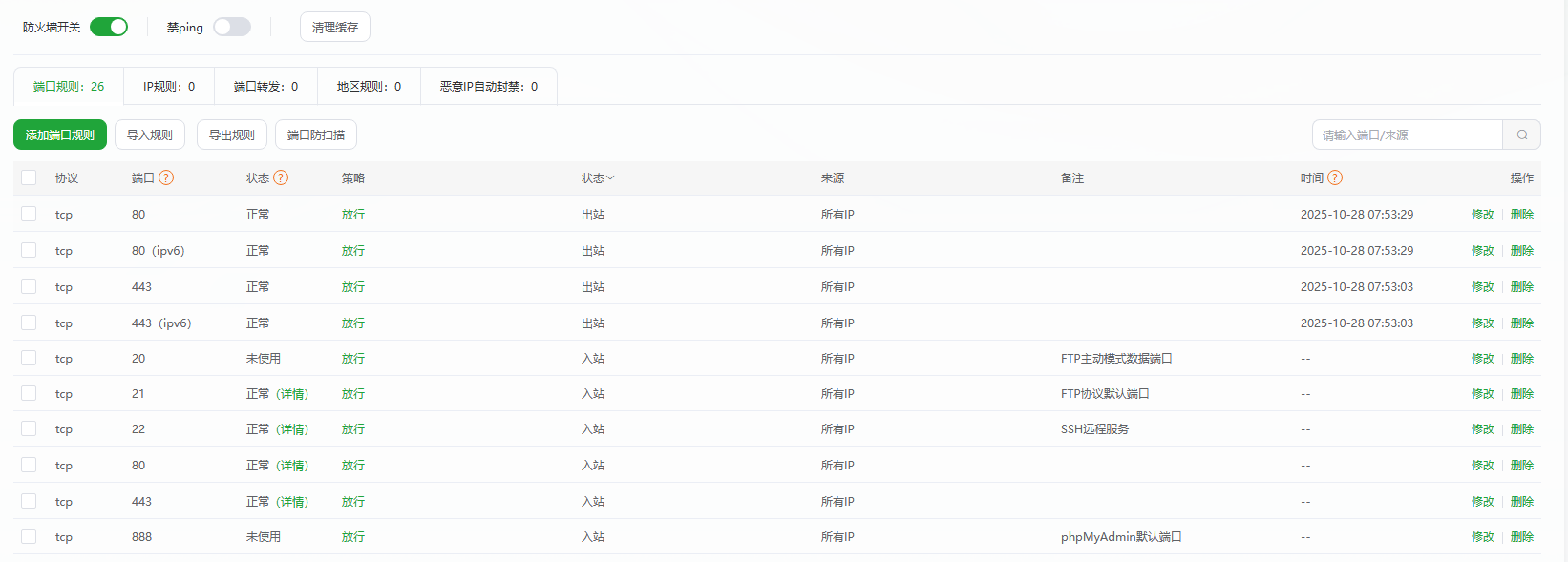This screenshot has height=562, width=1568.
Task: Click the 导出规则 button
Action: click(x=232, y=135)
